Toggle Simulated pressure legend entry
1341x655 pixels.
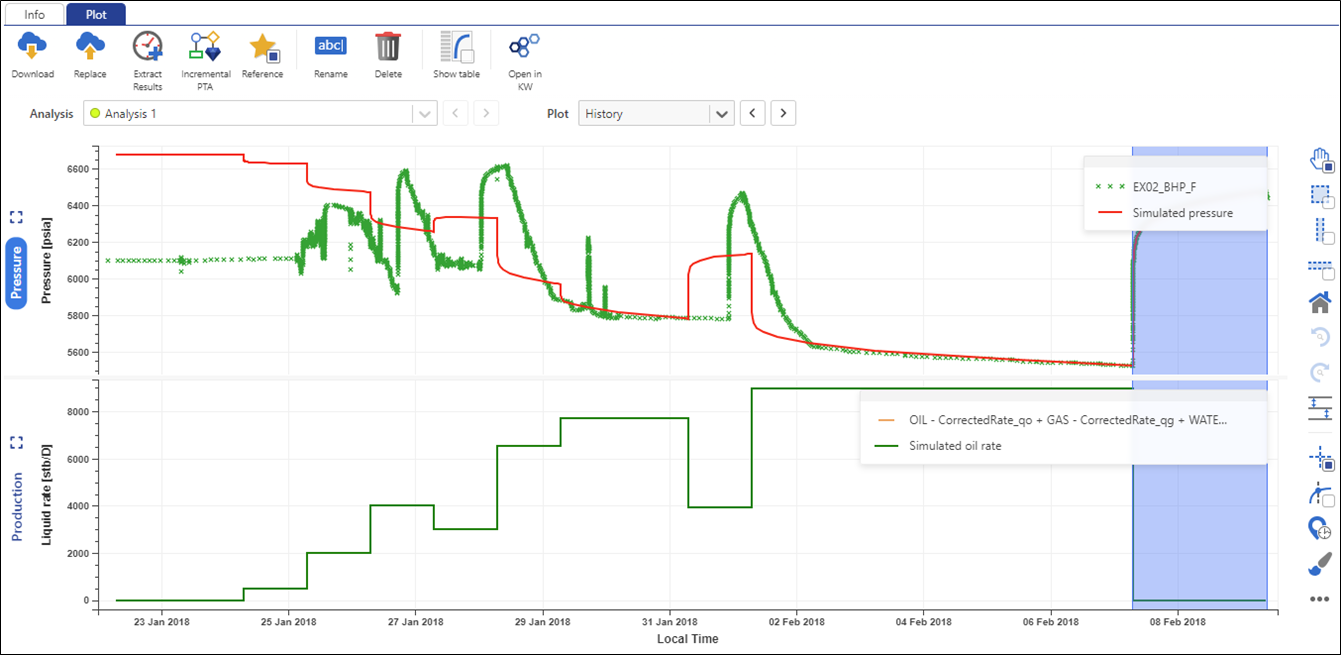pyautogui.click(x=1165, y=213)
